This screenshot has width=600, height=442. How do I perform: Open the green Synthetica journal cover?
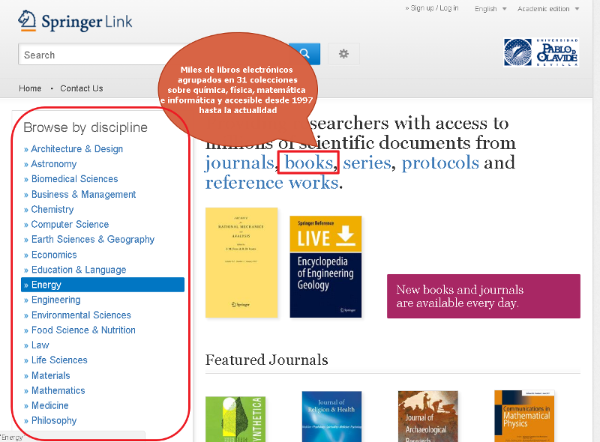coord(236,419)
